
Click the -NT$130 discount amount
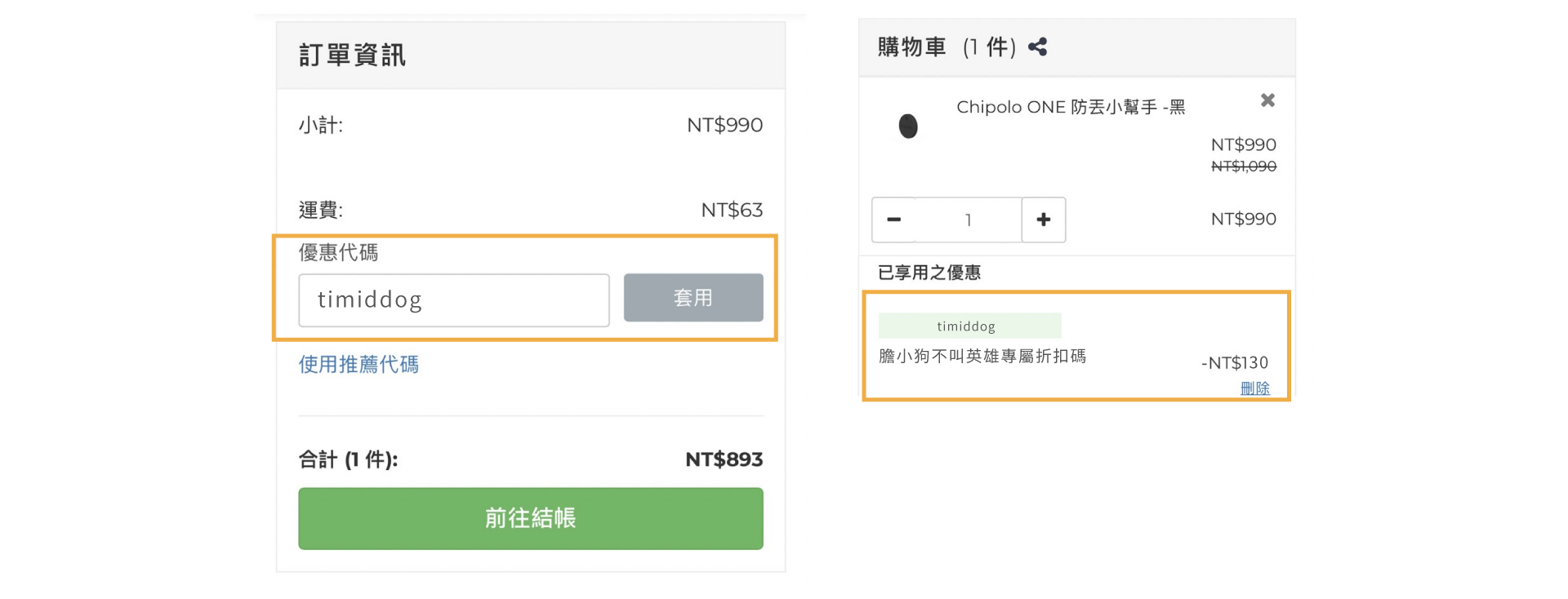[x=1234, y=362]
